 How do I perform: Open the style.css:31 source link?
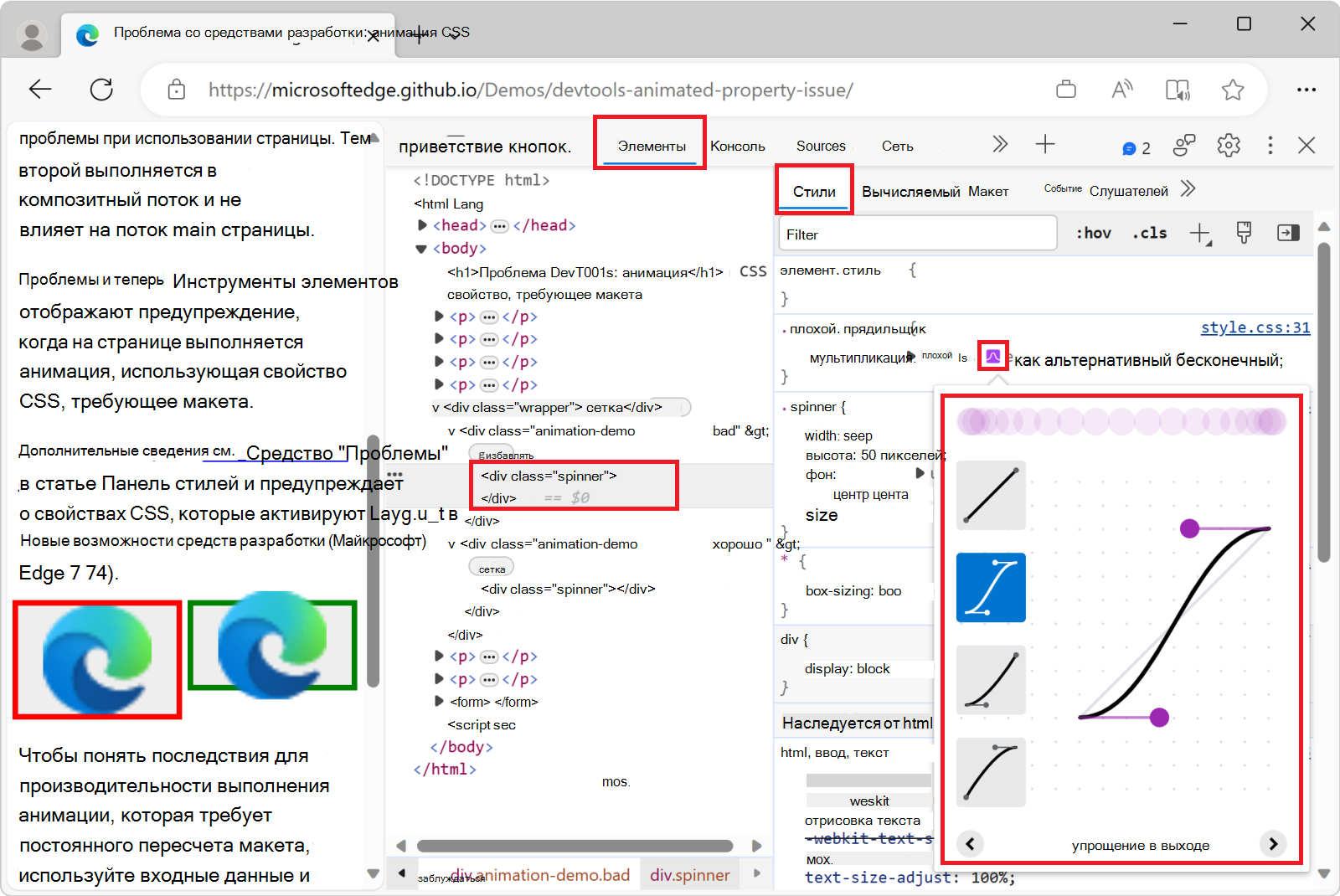tap(1255, 327)
